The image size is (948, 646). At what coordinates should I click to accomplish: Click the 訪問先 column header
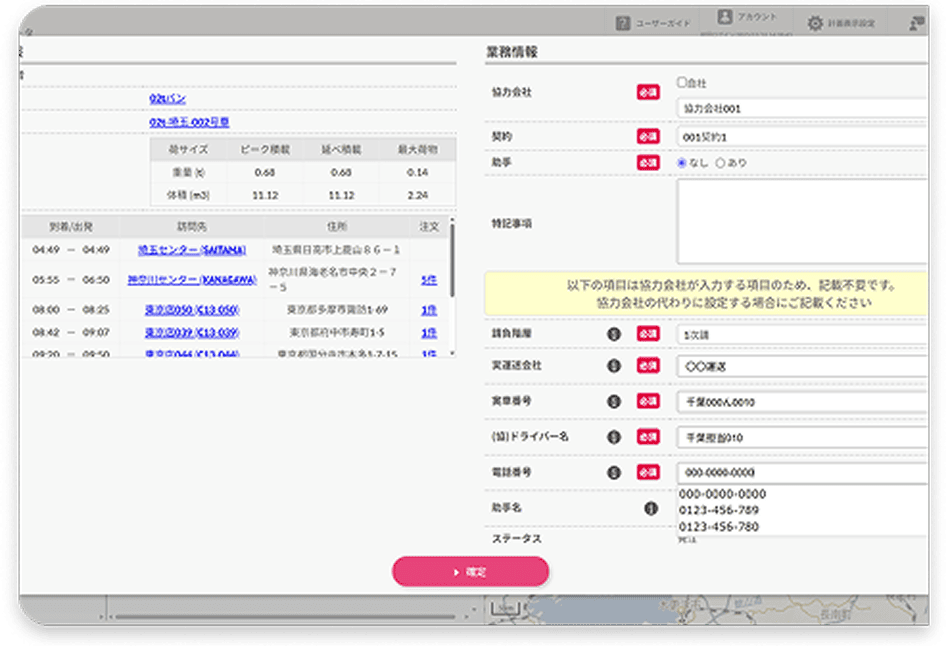pos(192,227)
